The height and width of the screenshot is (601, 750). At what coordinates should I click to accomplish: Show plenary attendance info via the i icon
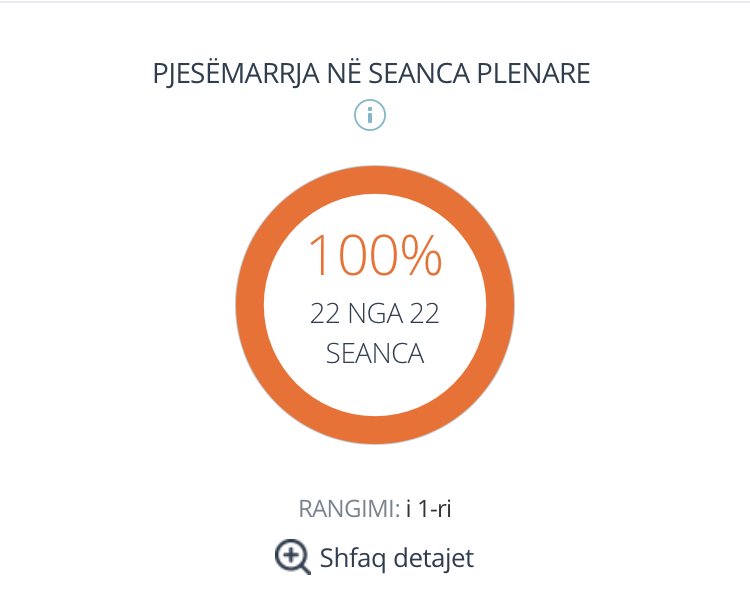click(x=370, y=115)
